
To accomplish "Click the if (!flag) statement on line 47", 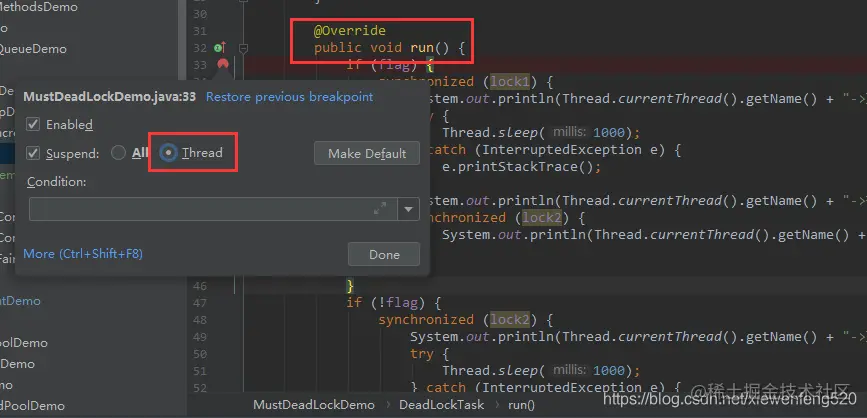I will click(393, 302).
